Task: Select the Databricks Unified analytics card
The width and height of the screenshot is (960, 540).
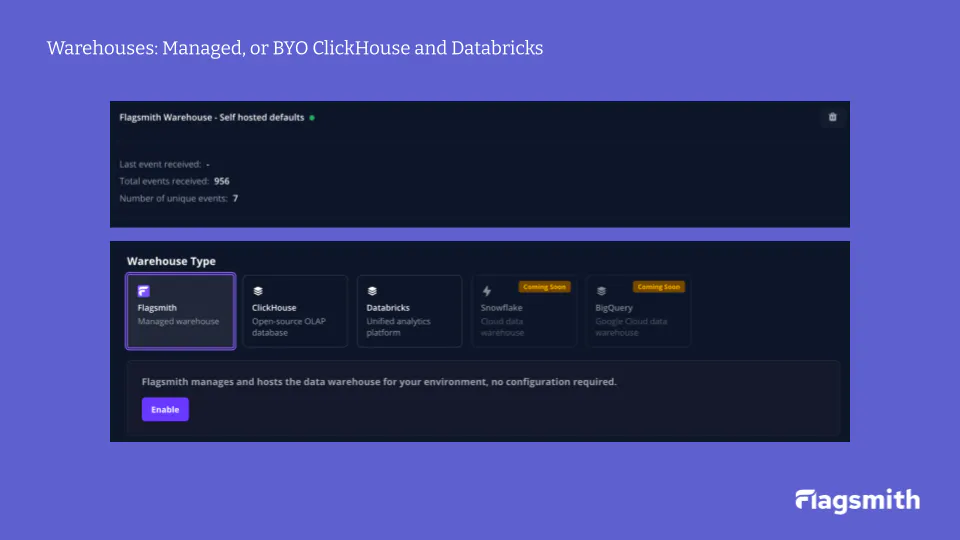Action: coord(410,311)
